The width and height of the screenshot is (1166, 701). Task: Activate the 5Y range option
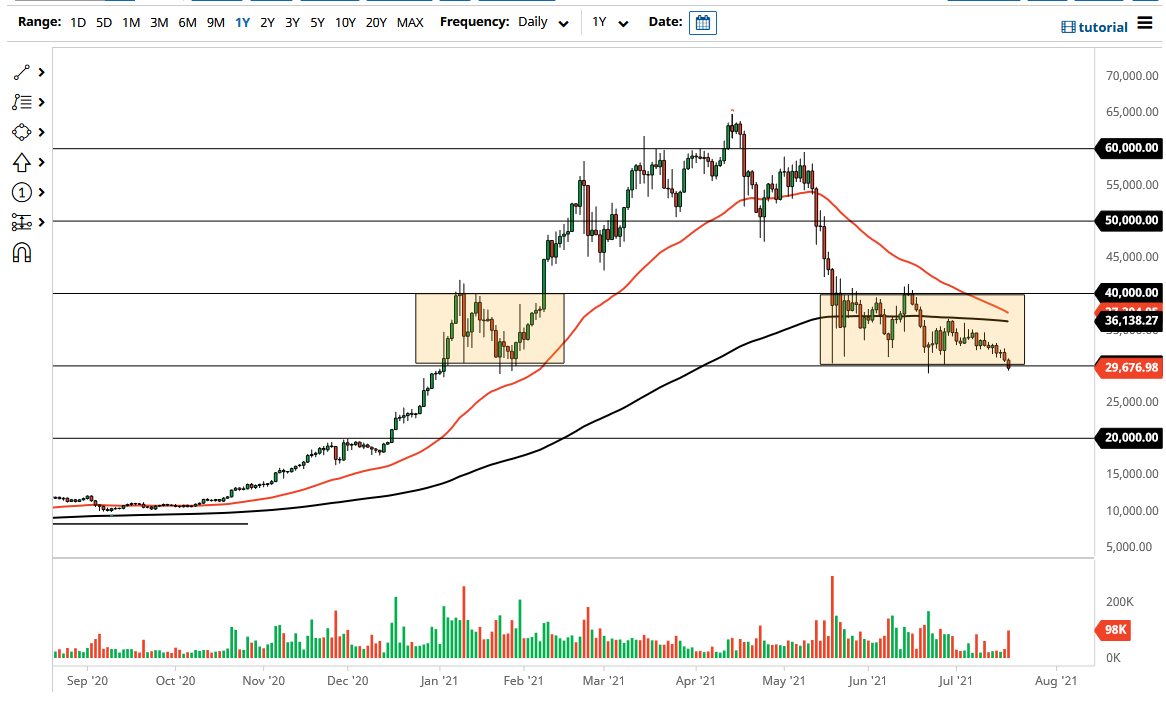tap(317, 22)
